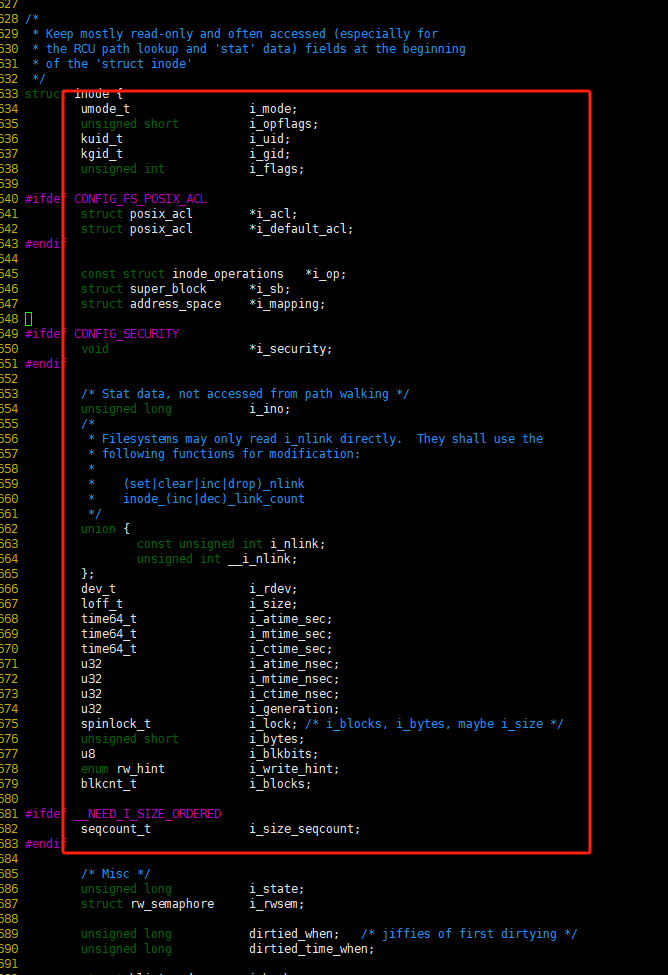
Task: Click the dev_t type
Action: [x=98, y=589]
